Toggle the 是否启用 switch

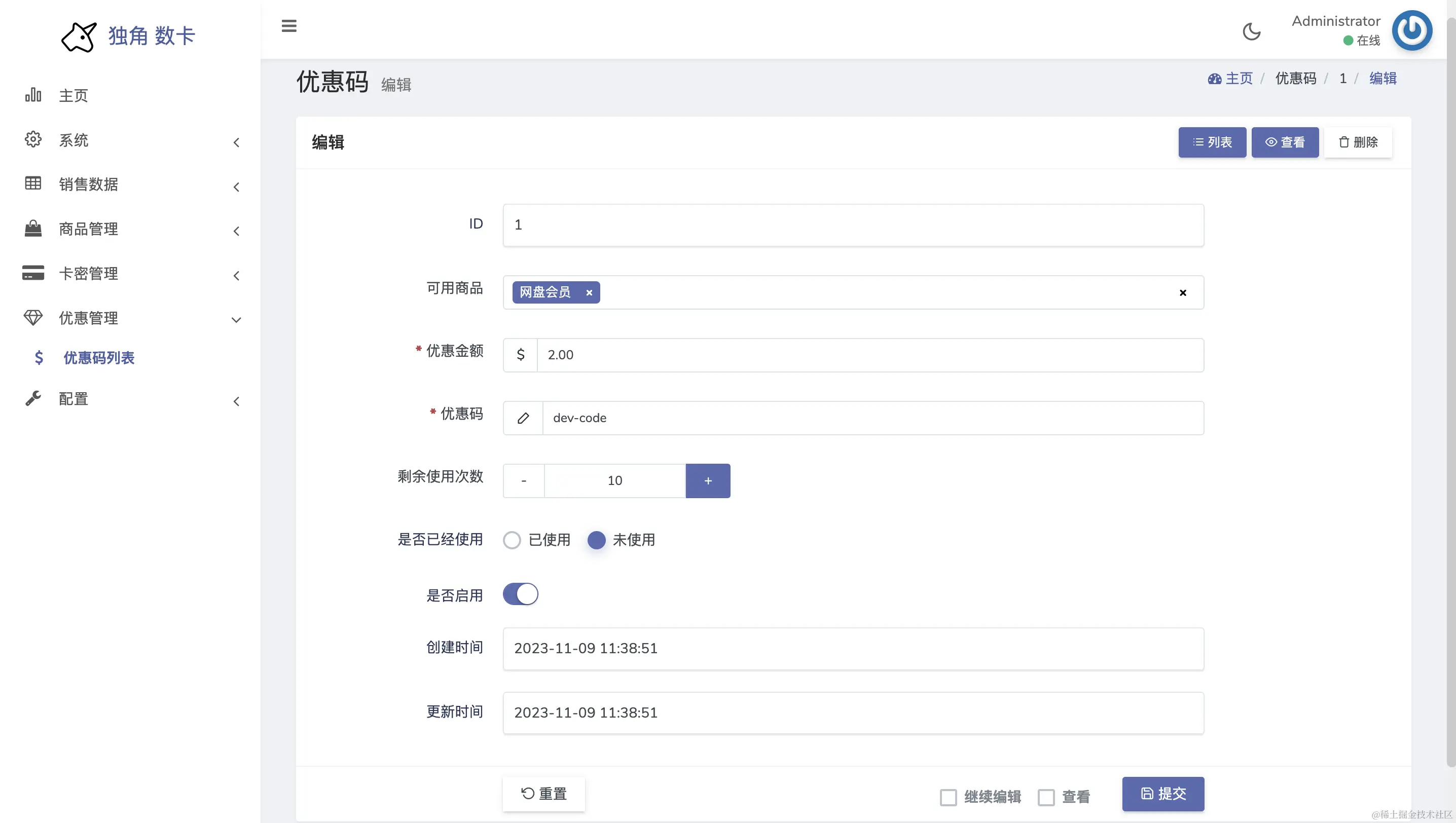point(520,594)
